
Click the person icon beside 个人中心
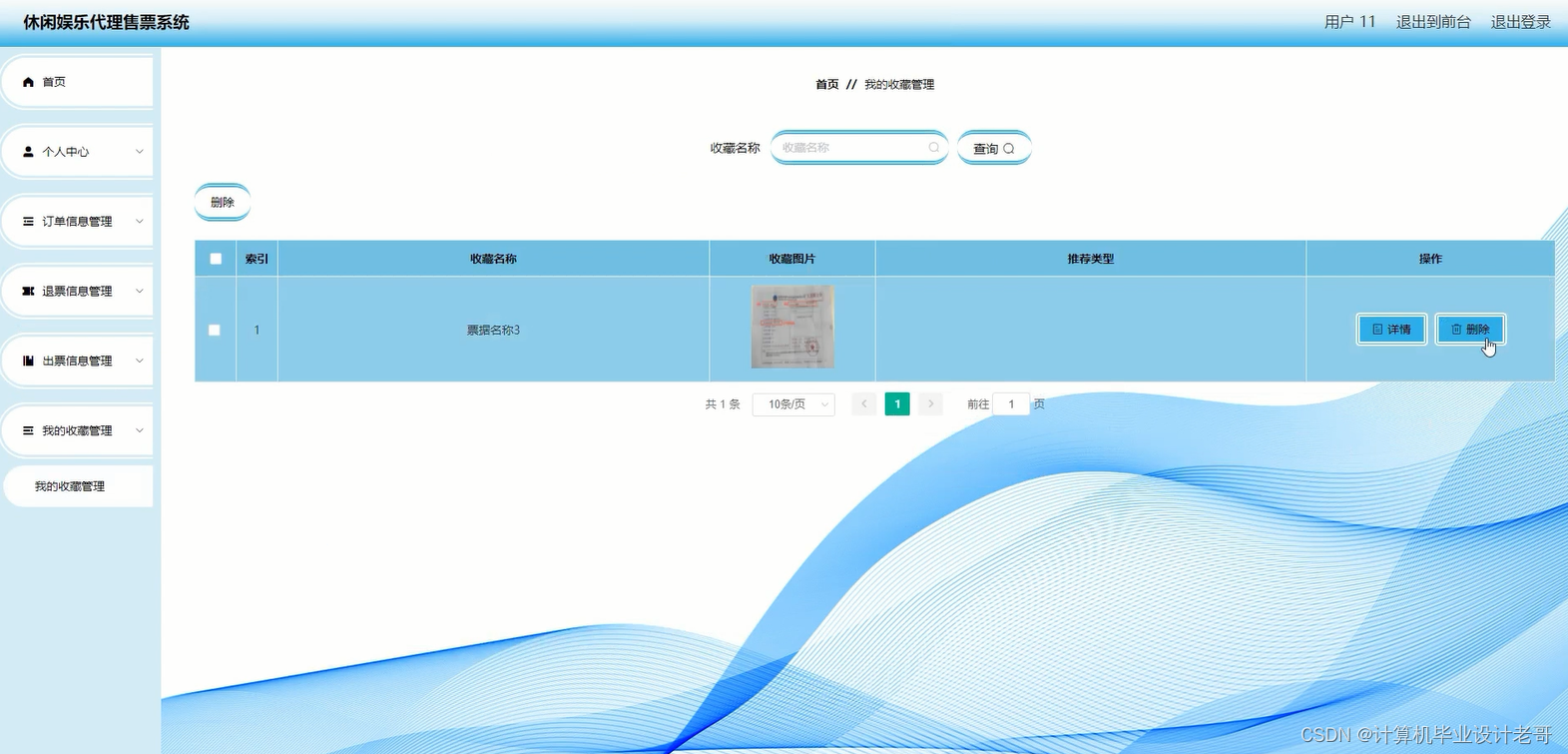(28, 152)
